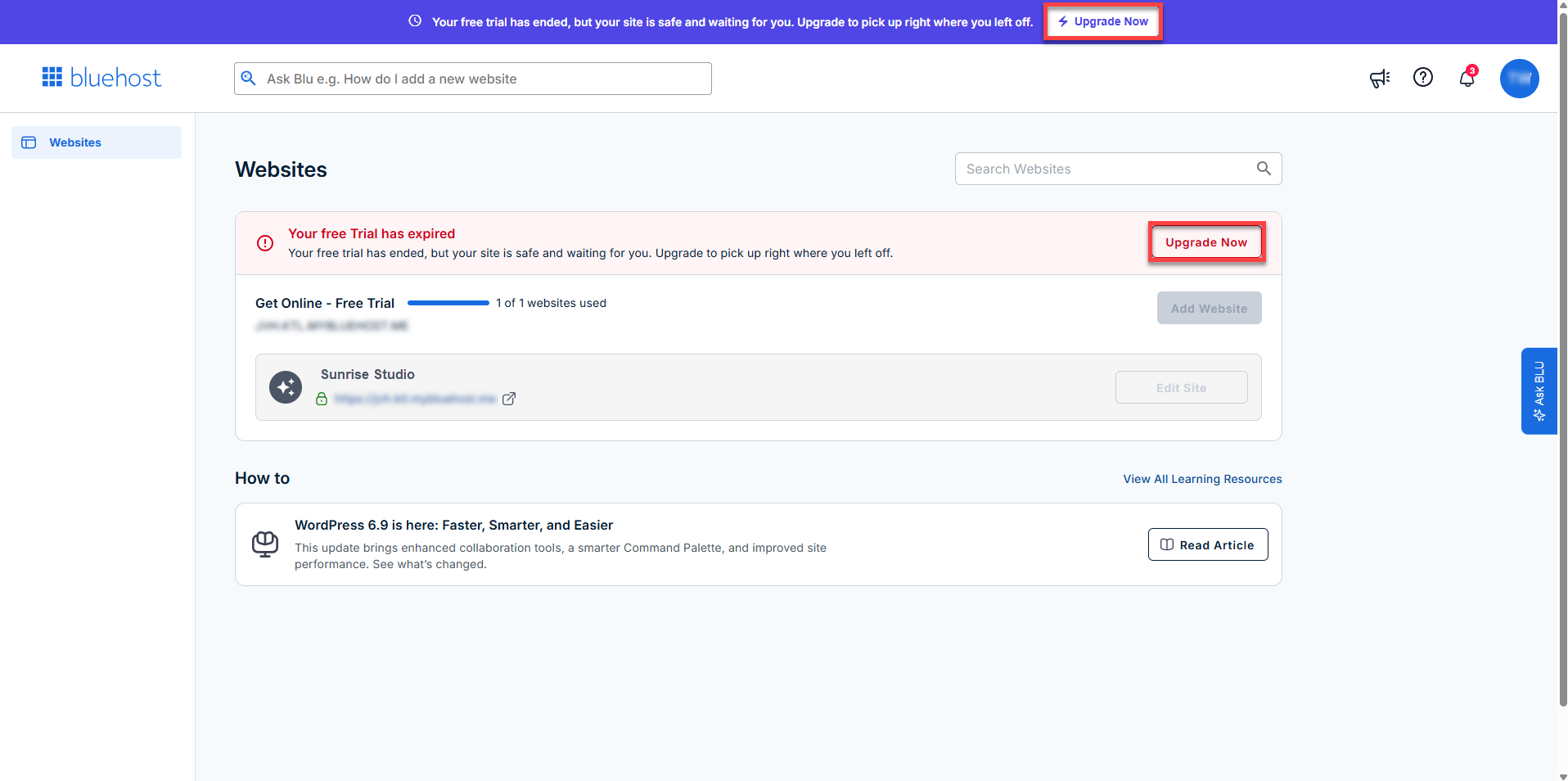Click the green SSL lock icon
This screenshot has width=1568, height=781.
322,399
